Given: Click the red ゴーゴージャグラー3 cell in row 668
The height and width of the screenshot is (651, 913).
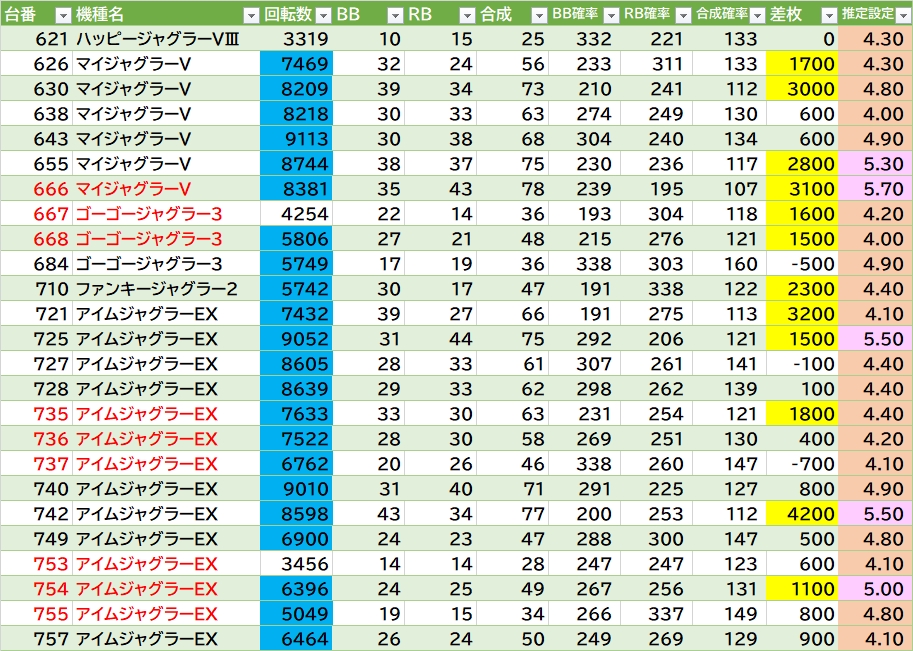Looking at the screenshot, I should (165, 239).
